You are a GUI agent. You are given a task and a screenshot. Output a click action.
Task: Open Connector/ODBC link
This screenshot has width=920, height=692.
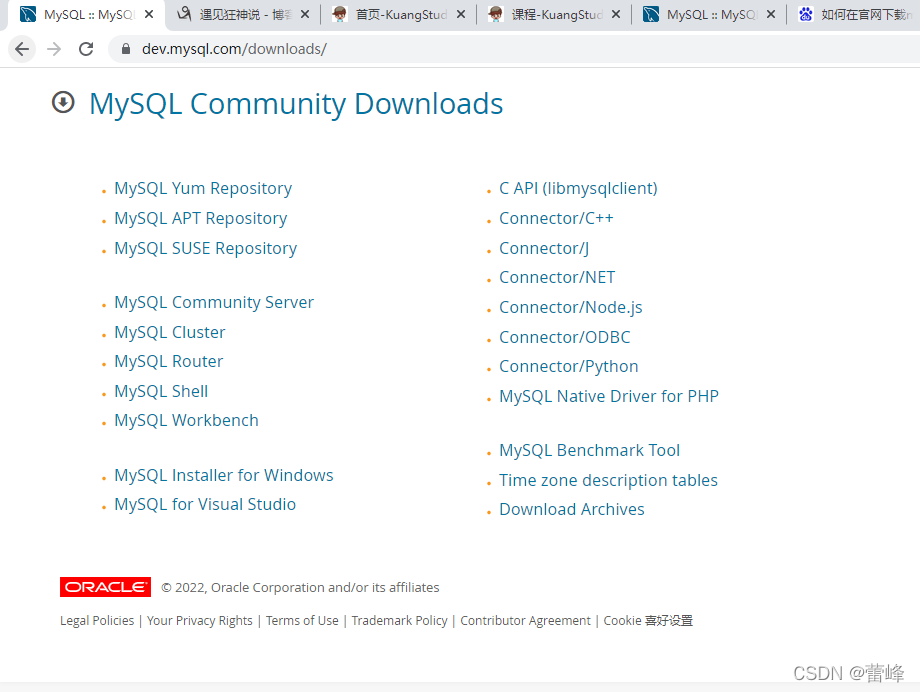tap(565, 337)
